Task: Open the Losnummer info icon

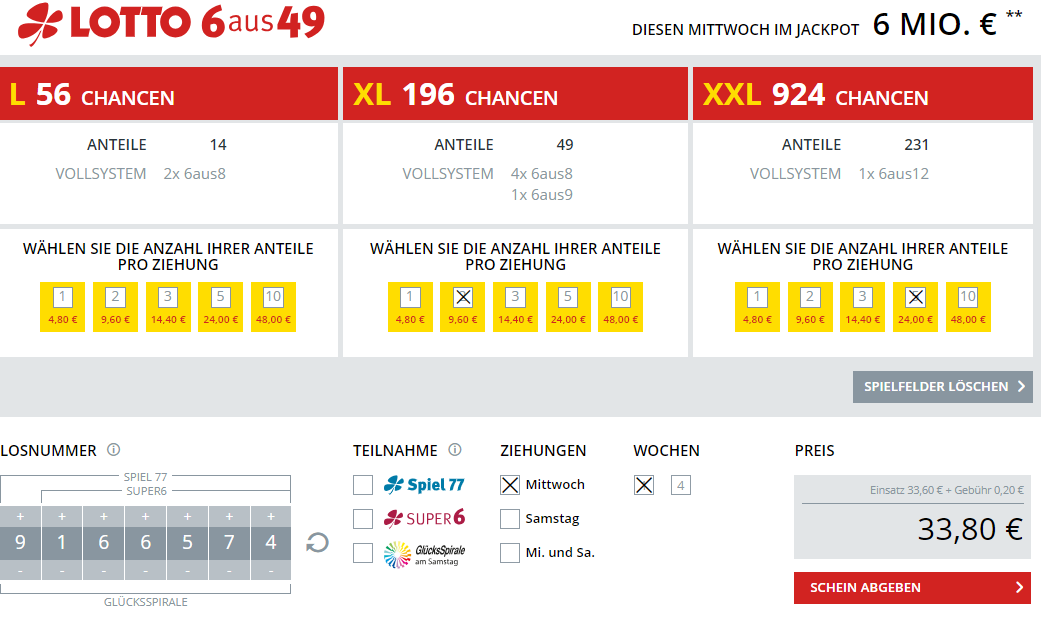Action: pos(114,450)
